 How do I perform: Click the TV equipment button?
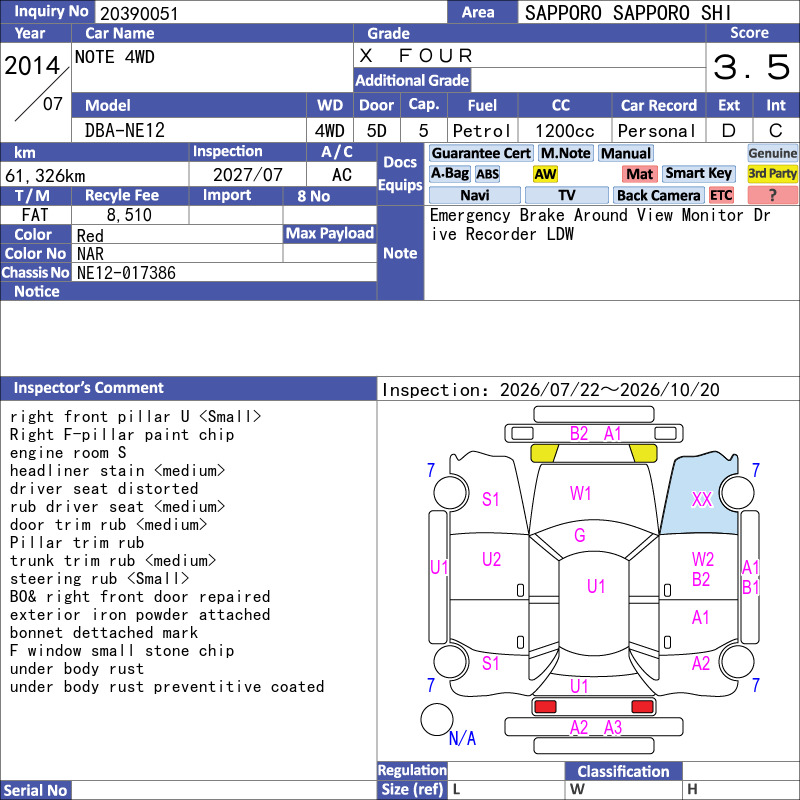pos(566,195)
